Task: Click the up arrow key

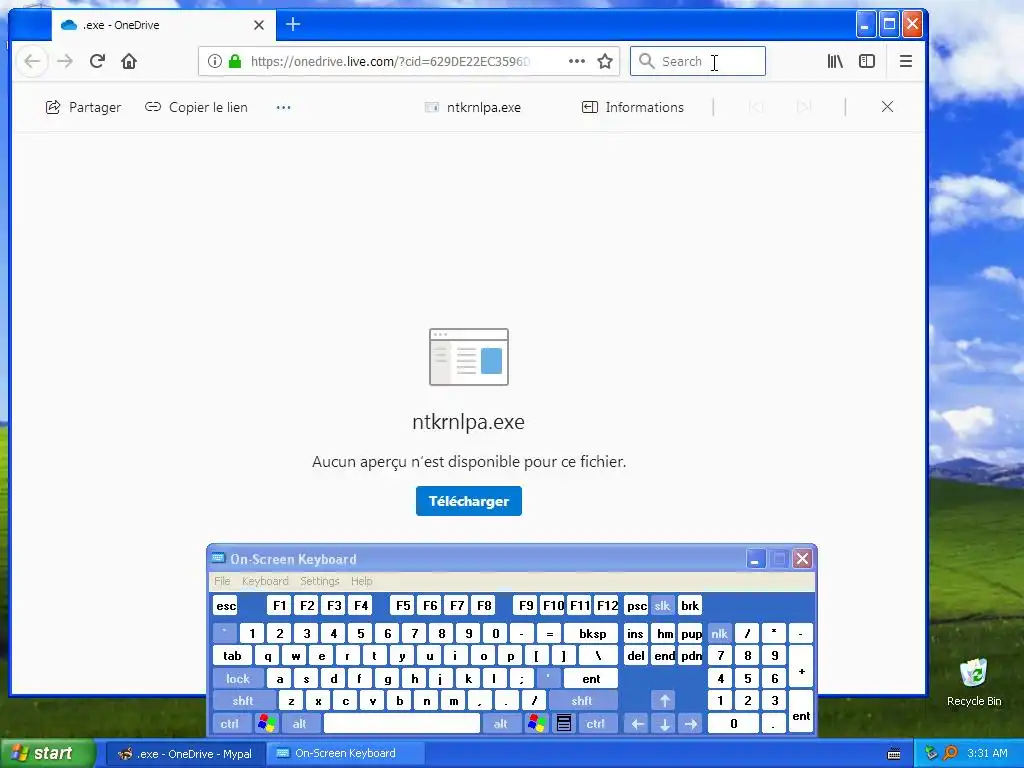Action: [x=664, y=701]
